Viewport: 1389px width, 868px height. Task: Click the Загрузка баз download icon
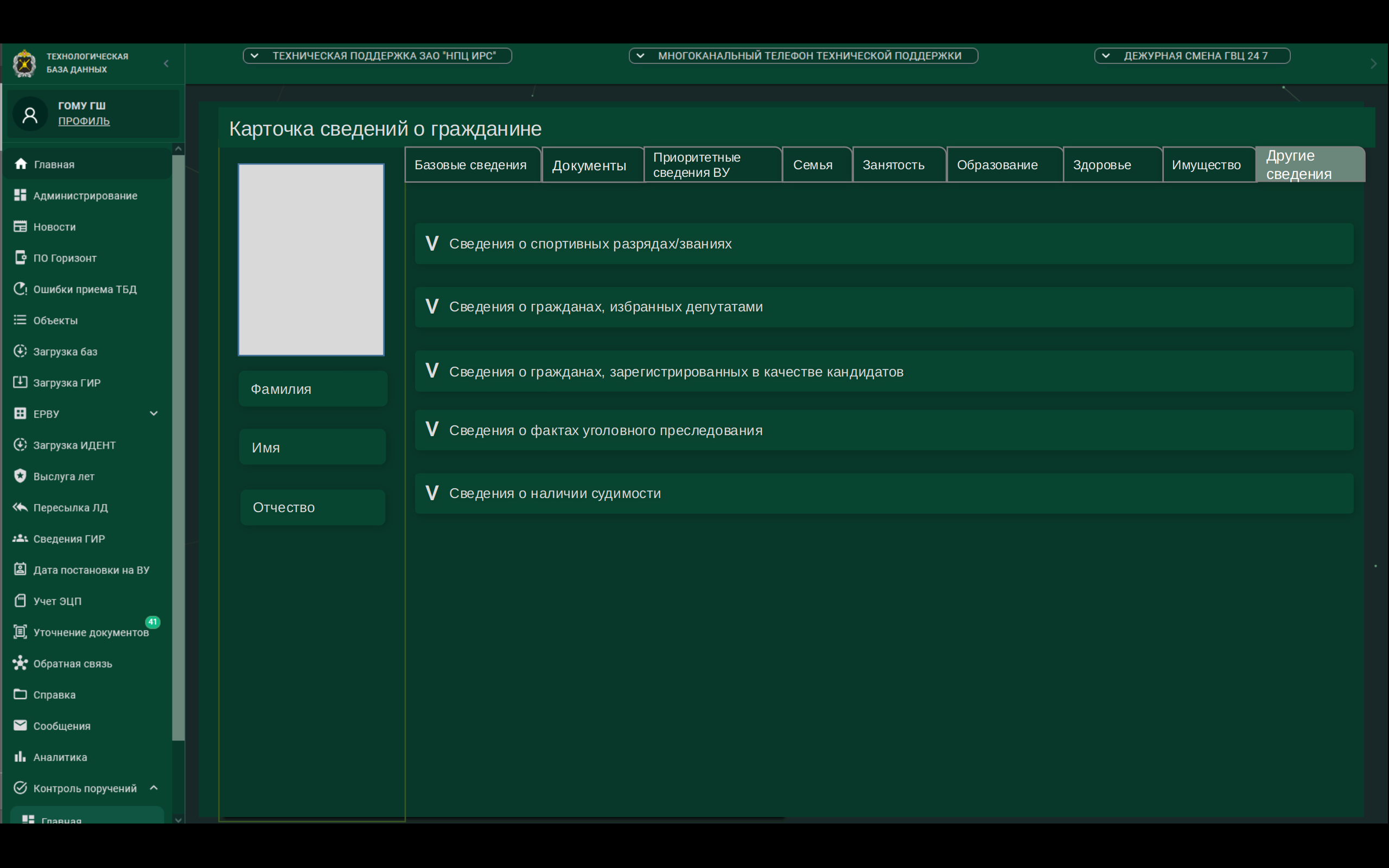coord(20,351)
